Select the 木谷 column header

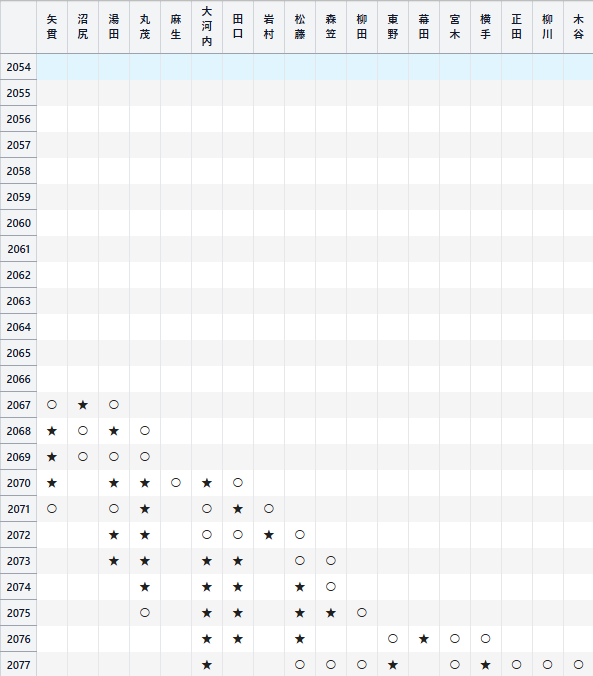(579, 27)
